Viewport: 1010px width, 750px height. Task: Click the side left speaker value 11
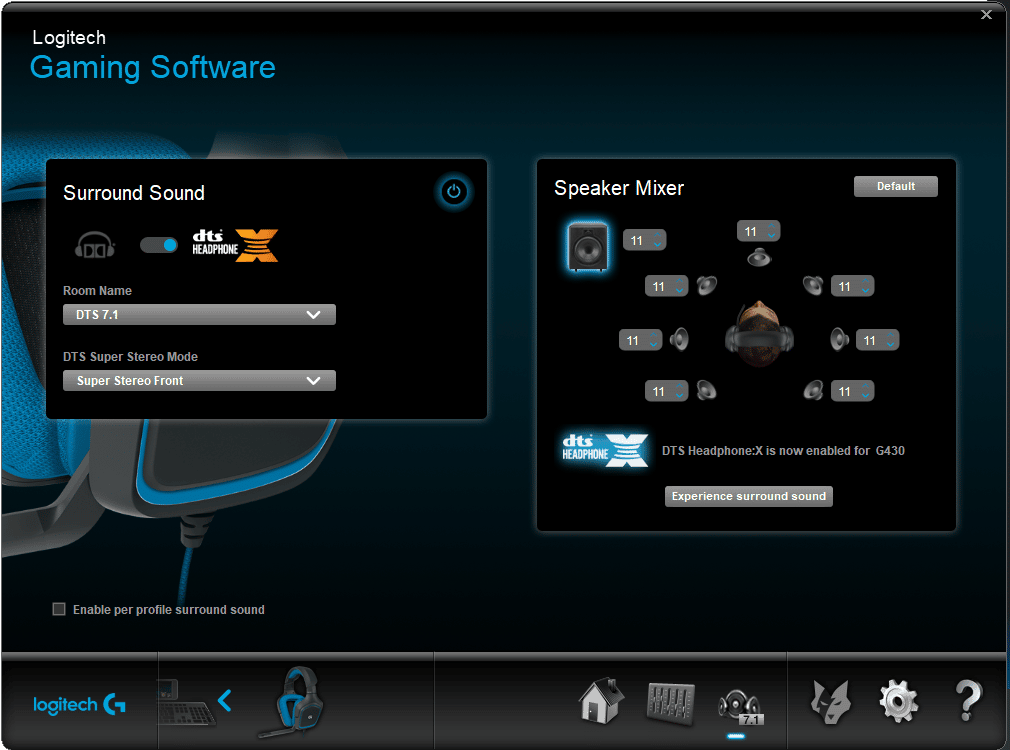coord(633,340)
